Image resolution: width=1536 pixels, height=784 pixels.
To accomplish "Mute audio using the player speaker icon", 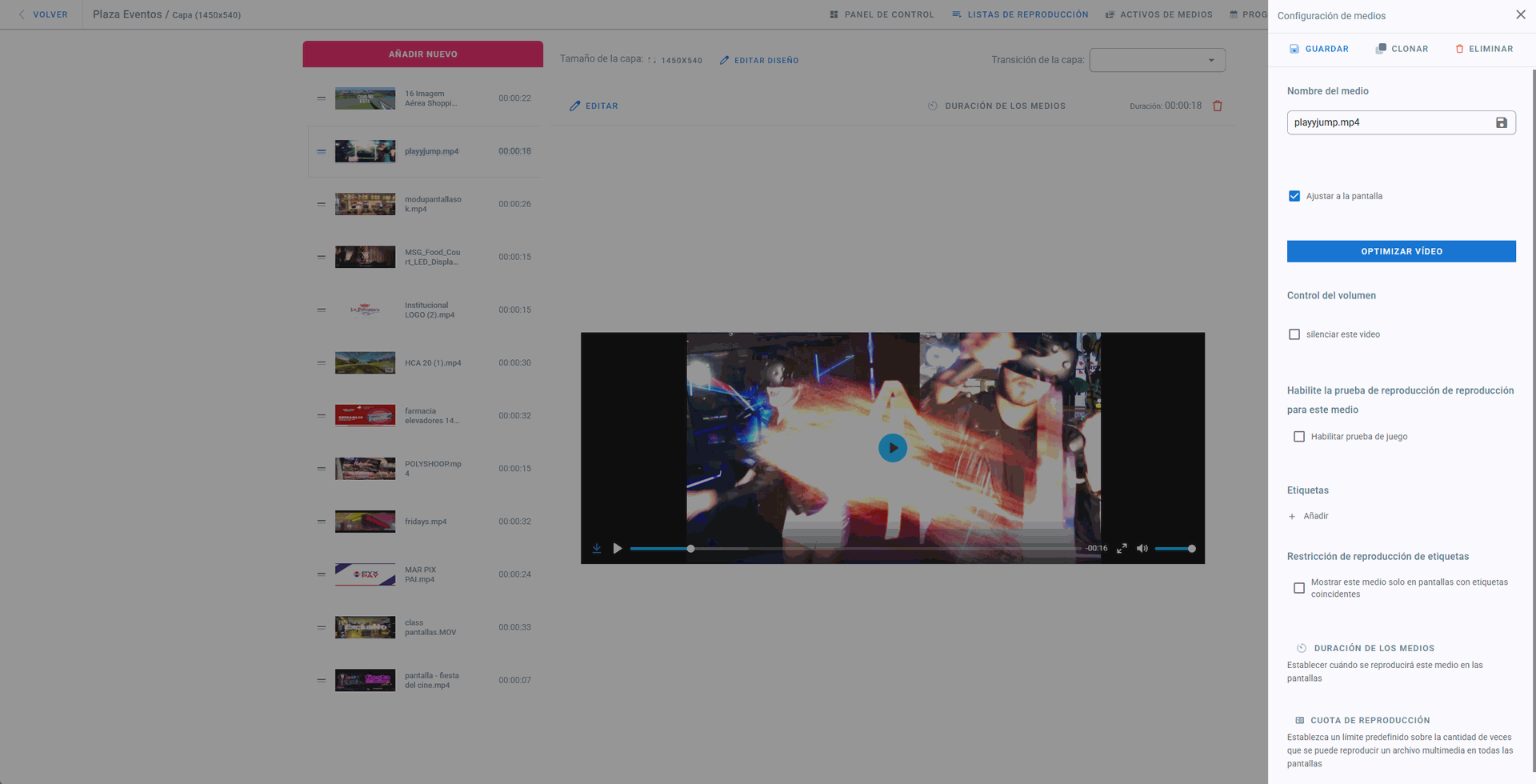I will pyautogui.click(x=1142, y=548).
